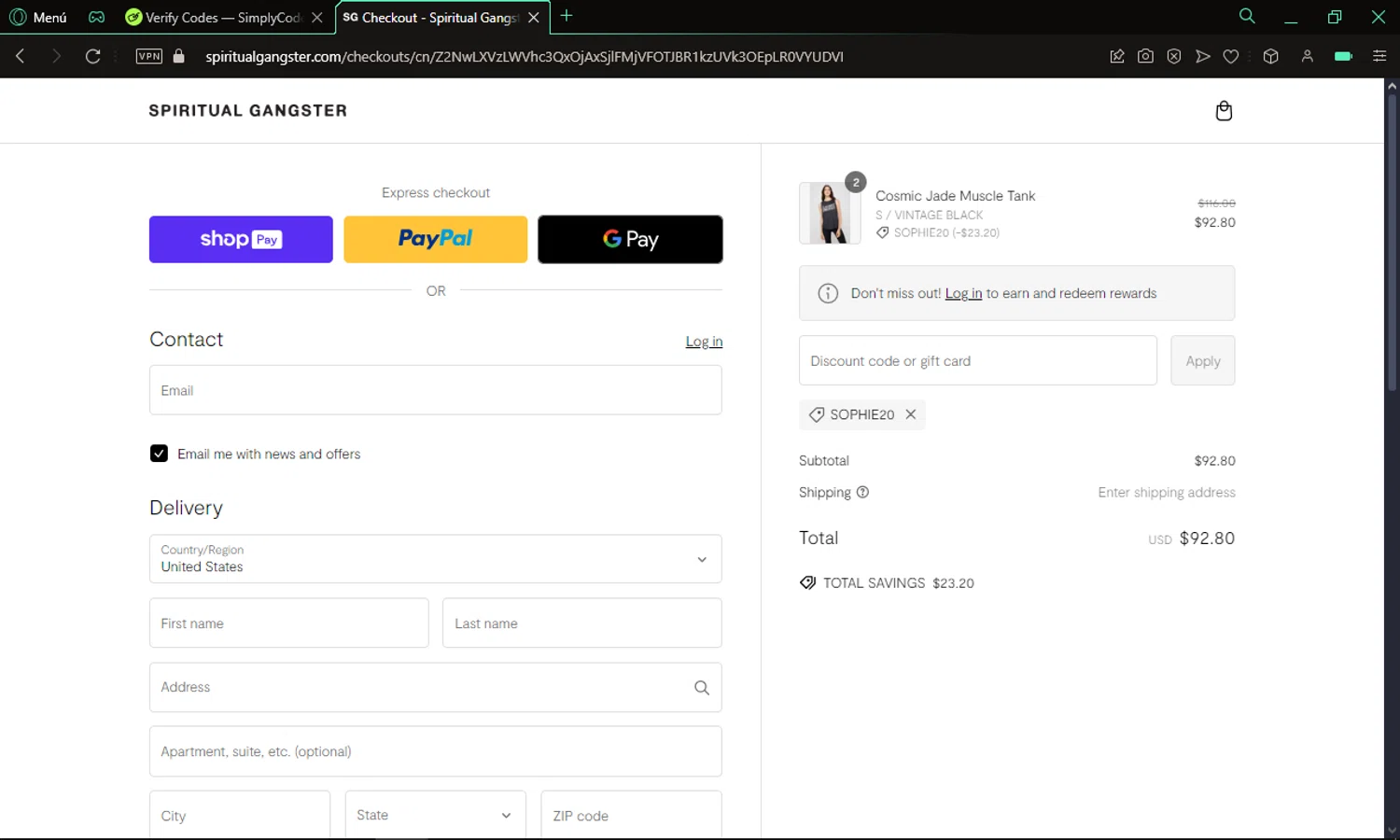Open a new tab with the plus button
The image size is (1400, 840).
coord(567,16)
